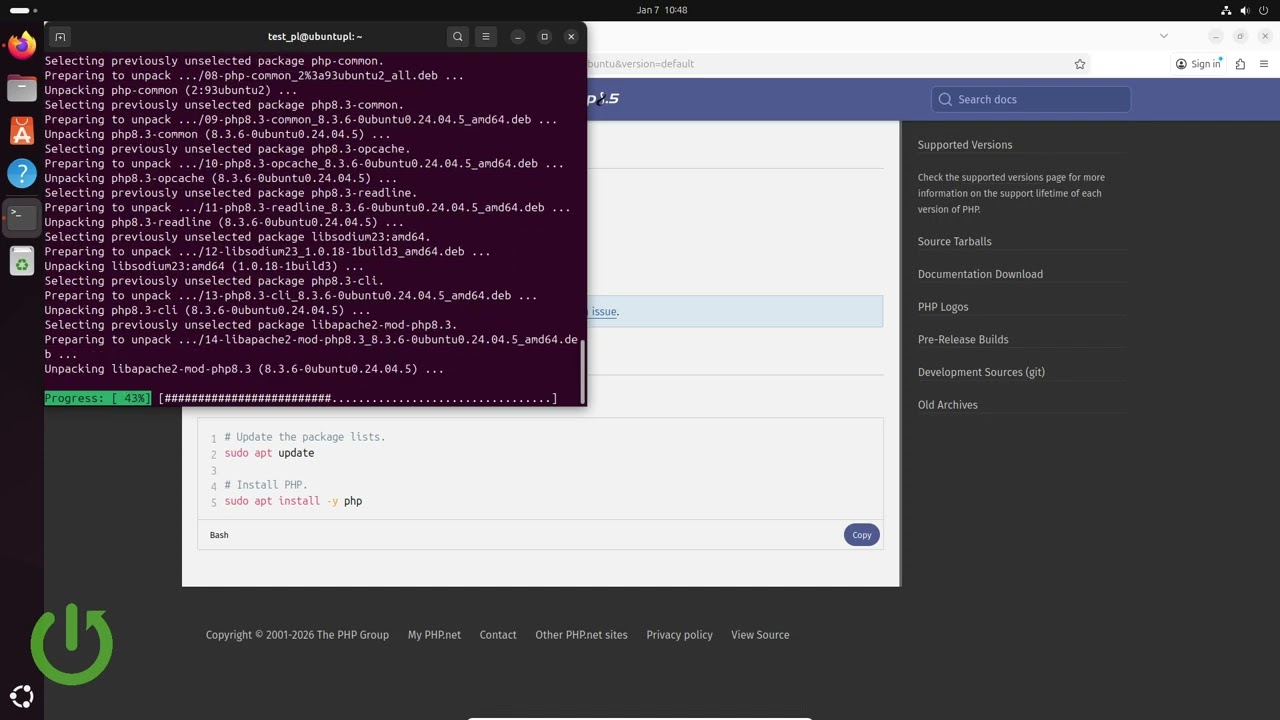Viewport: 1280px width, 720px height.
Task: Open the Files app in the dock
Action: point(22,88)
